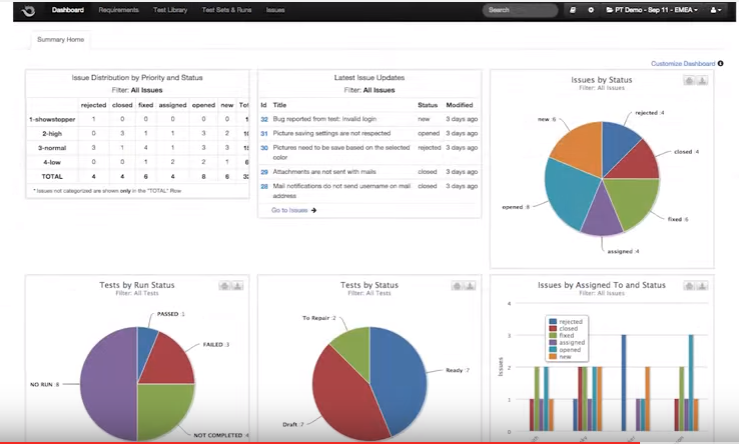
Task: Open the settings gear icon
Action: pyautogui.click(x=591, y=10)
